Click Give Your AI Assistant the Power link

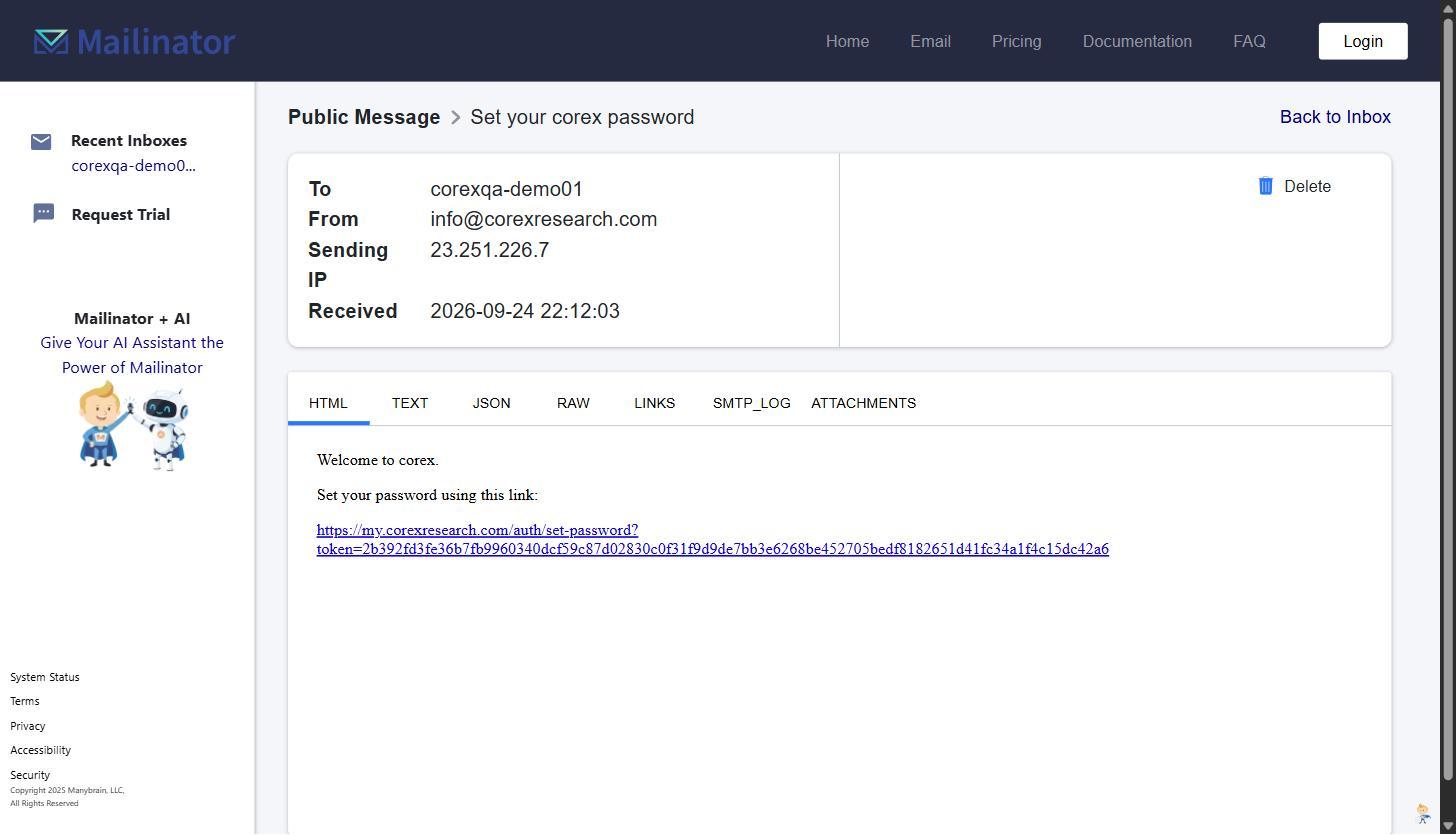pyautogui.click(x=132, y=355)
